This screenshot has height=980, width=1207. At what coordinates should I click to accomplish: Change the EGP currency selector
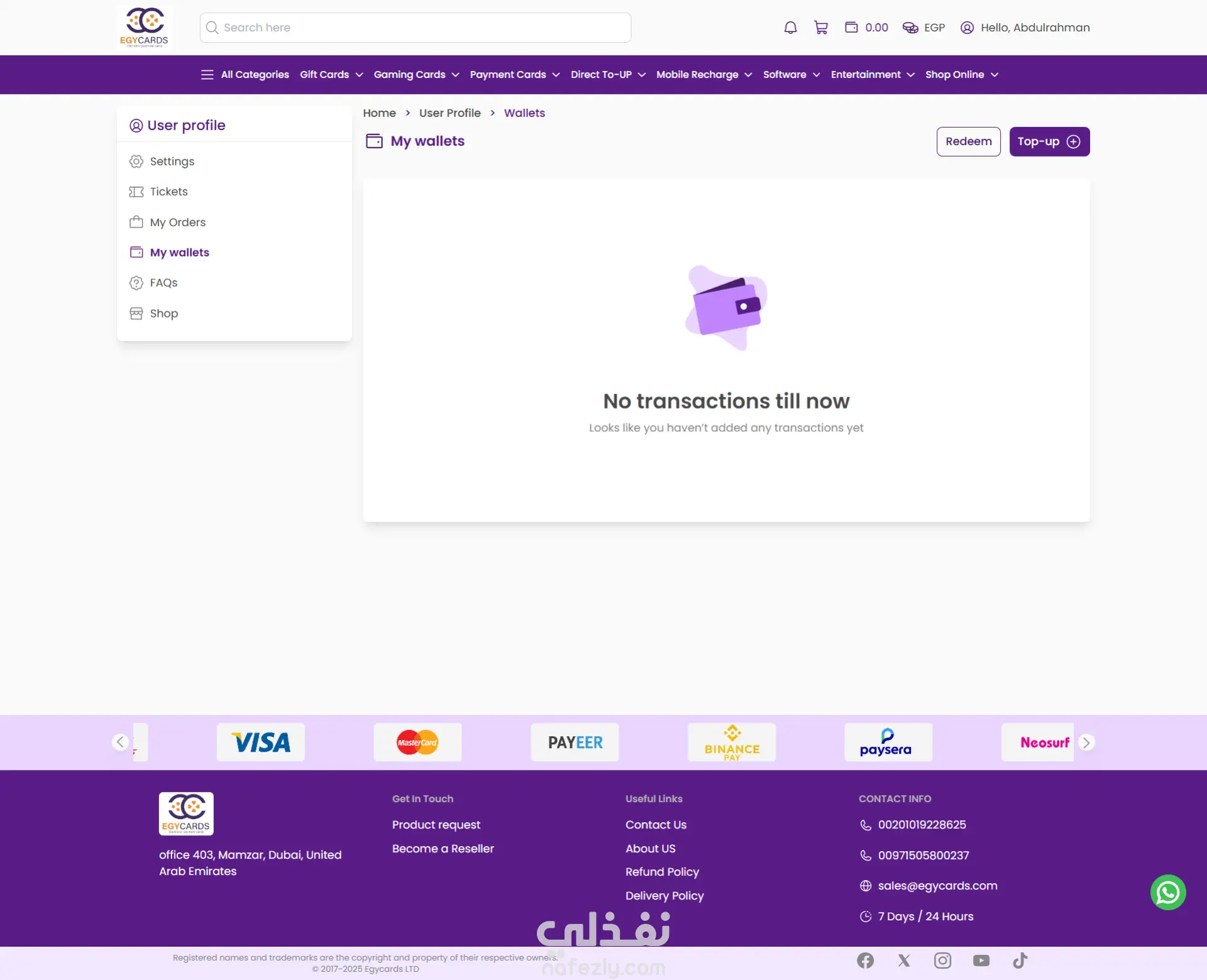pyautogui.click(x=923, y=28)
